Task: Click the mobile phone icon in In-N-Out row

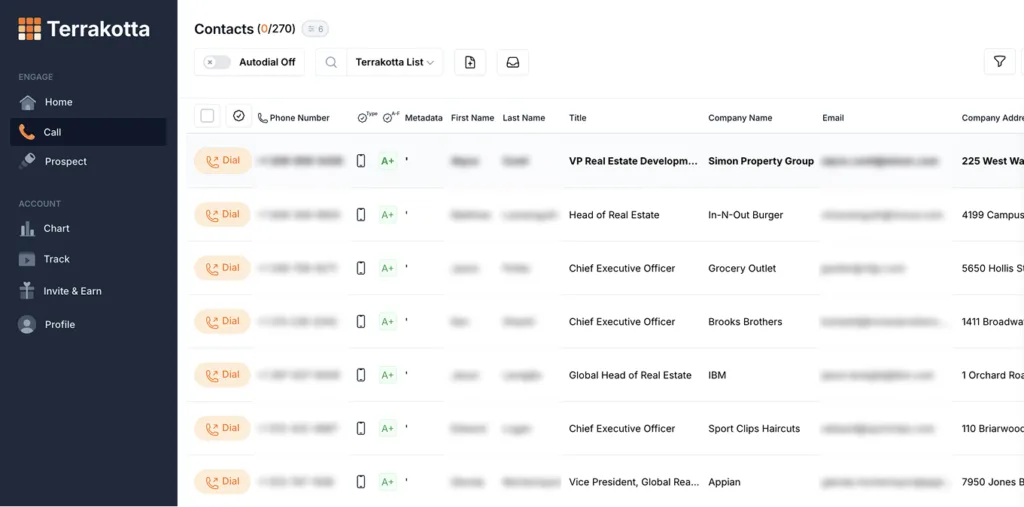Action: [360, 214]
